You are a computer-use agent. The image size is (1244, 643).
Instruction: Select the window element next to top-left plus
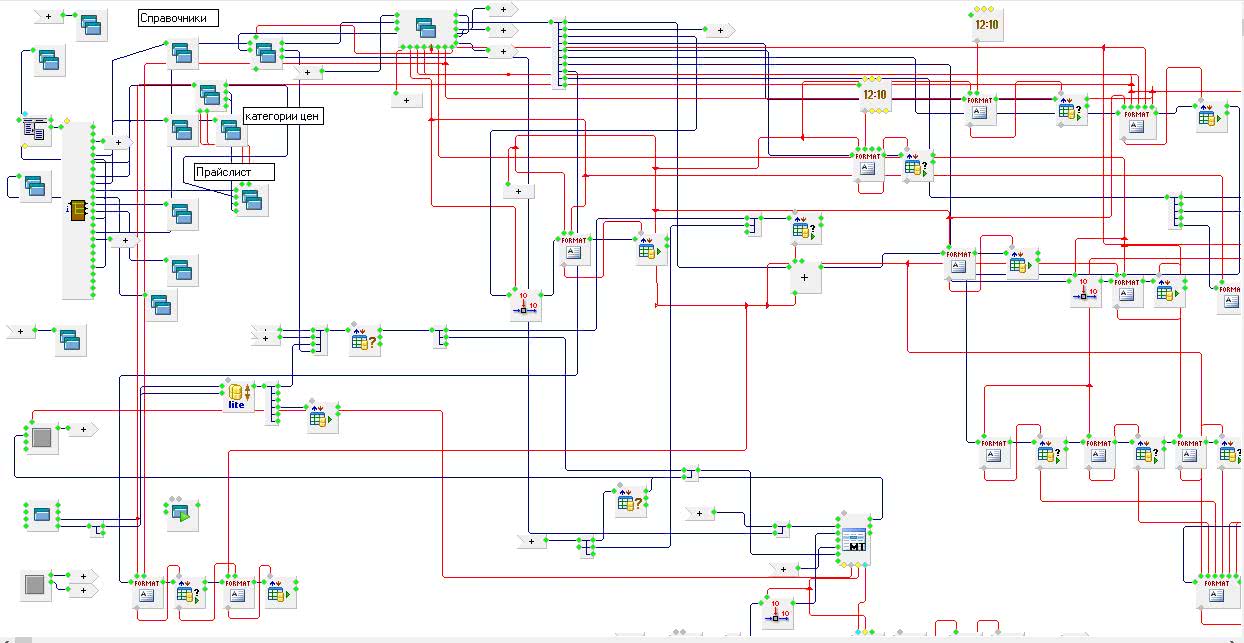tap(91, 26)
